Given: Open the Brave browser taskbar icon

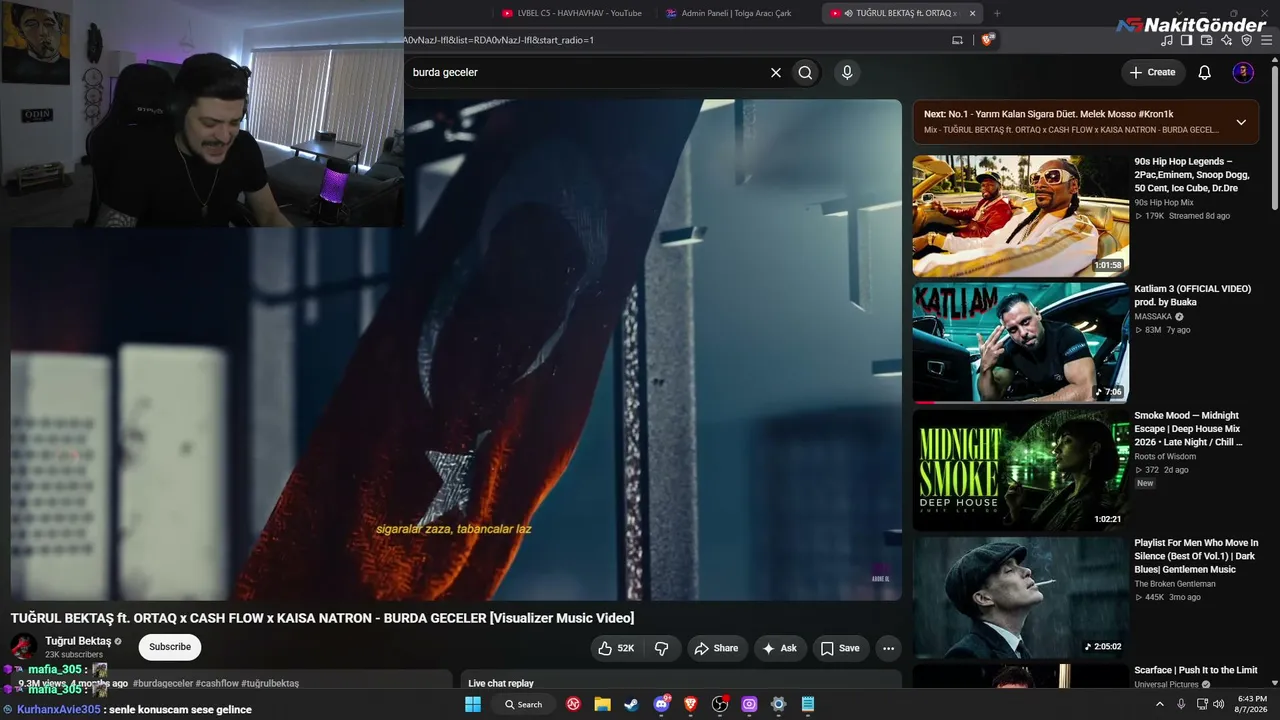Looking at the screenshot, I should (690, 704).
